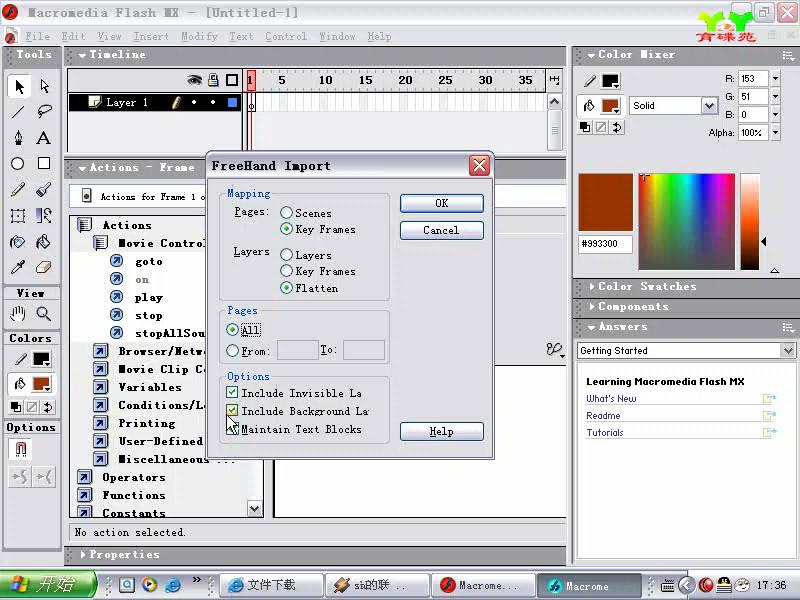The height and width of the screenshot is (600, 800).
Task: Swap Colors in Color Mixer panel
Action: (617, 127)
